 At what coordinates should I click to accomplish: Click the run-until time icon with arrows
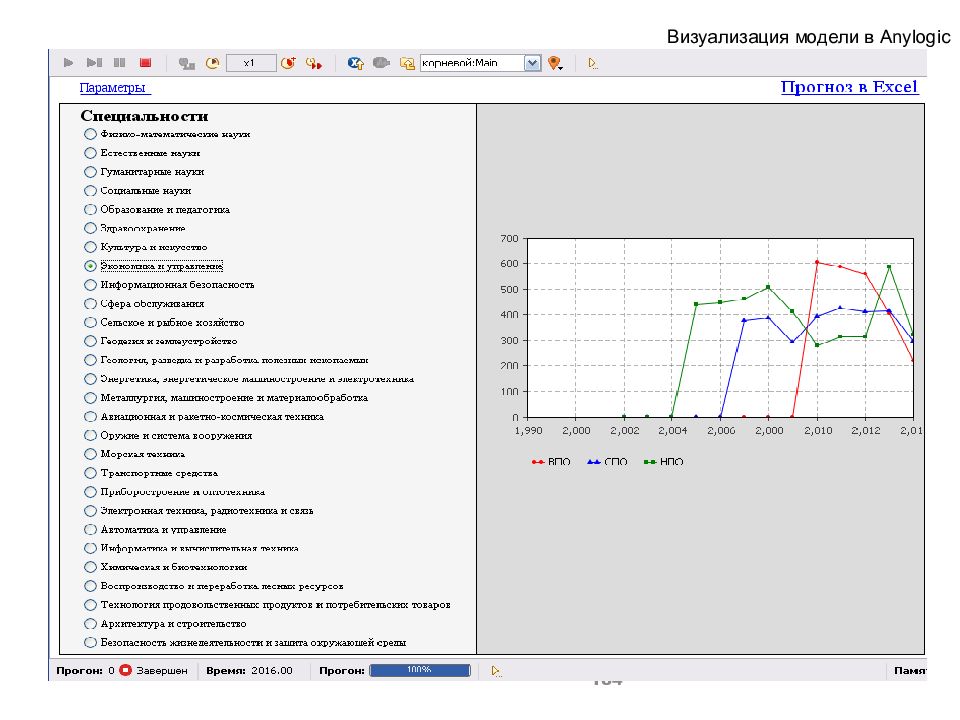(x=314, y=63)
